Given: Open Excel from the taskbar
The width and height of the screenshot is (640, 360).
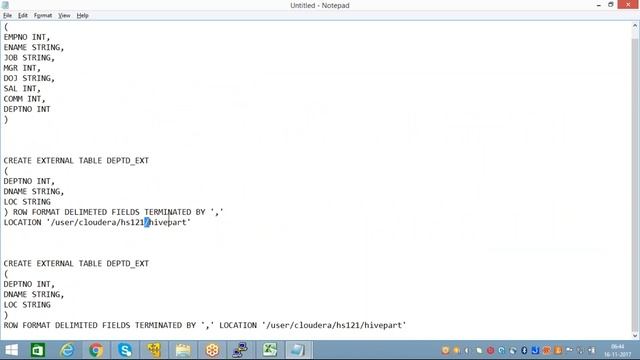Looking at the screenshot, I should coord(270,350).
